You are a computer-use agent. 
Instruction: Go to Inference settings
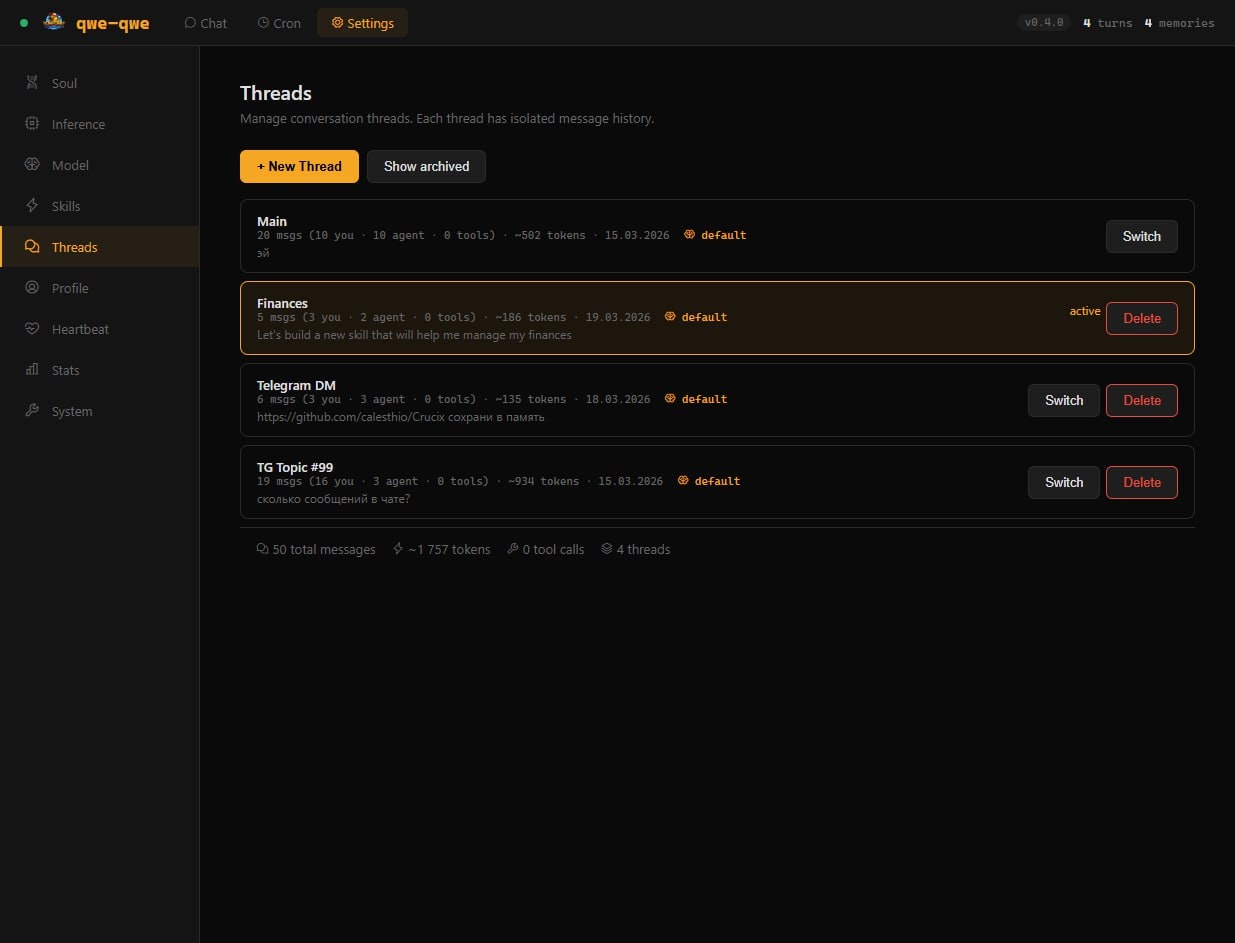tap(100, 124)
